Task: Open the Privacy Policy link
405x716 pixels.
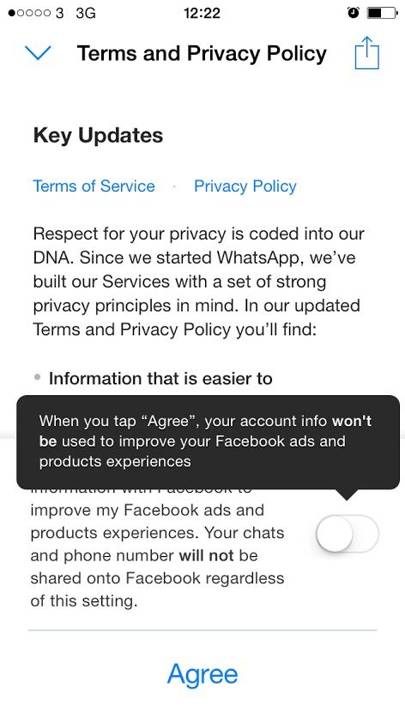Action: 245,186
